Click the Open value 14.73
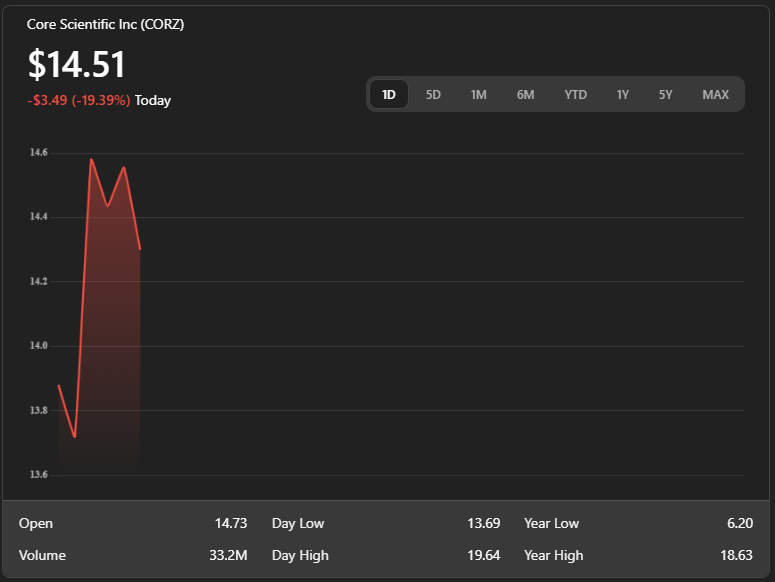 [230, 523]
